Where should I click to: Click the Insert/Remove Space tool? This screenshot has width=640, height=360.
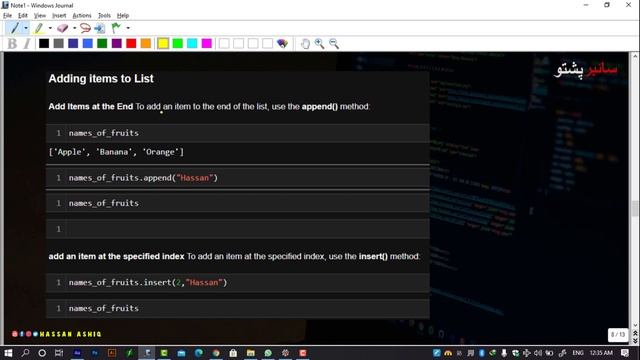tap(100, 28)
